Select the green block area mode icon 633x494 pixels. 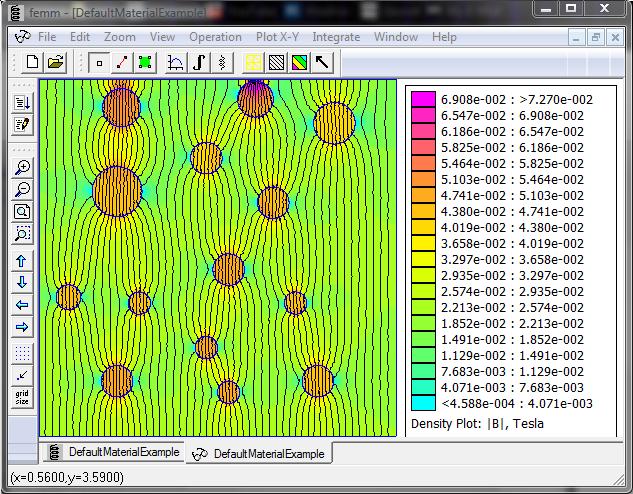(x=145, y=63)
